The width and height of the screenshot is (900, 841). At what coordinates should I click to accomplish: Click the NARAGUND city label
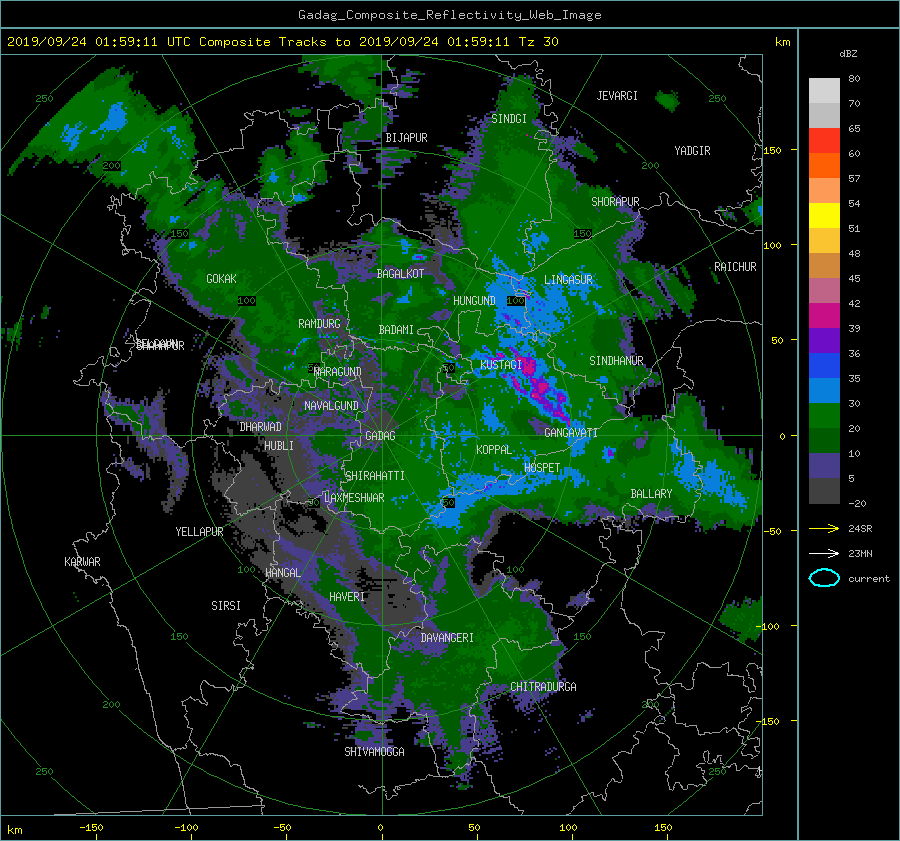(x=338, y=372)
